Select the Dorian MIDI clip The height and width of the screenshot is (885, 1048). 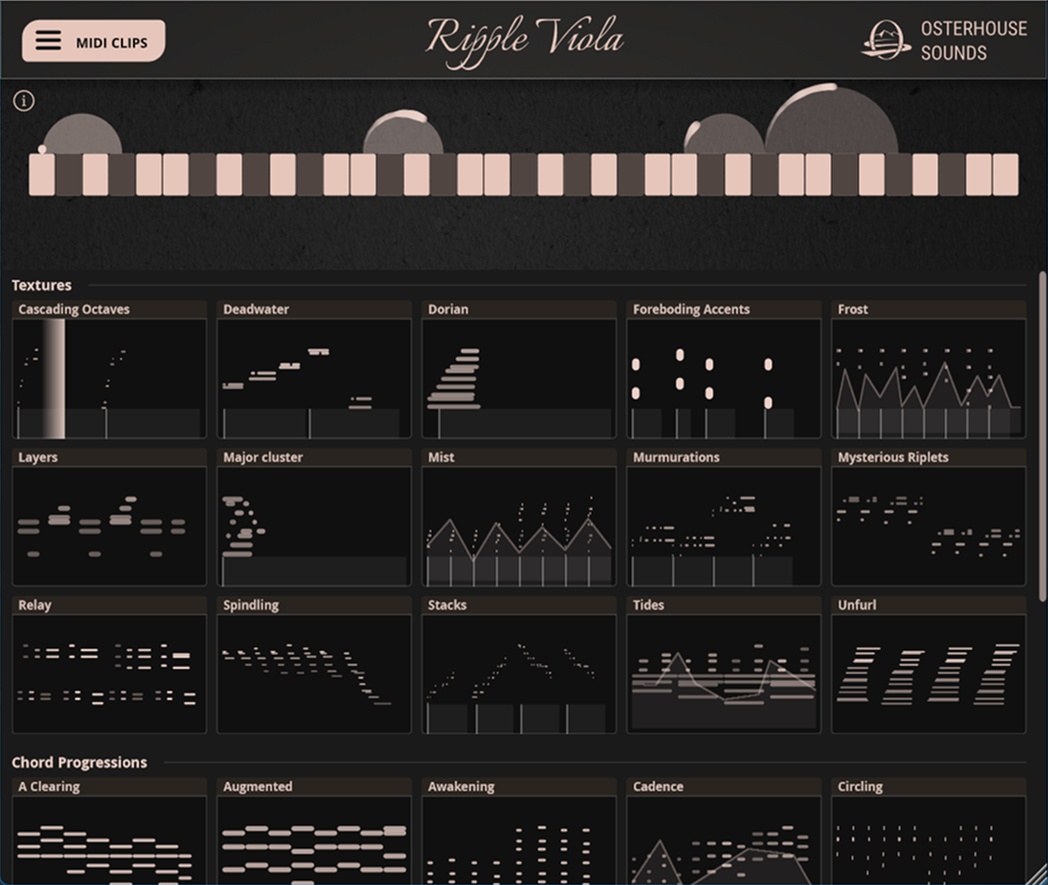point(519,370)
